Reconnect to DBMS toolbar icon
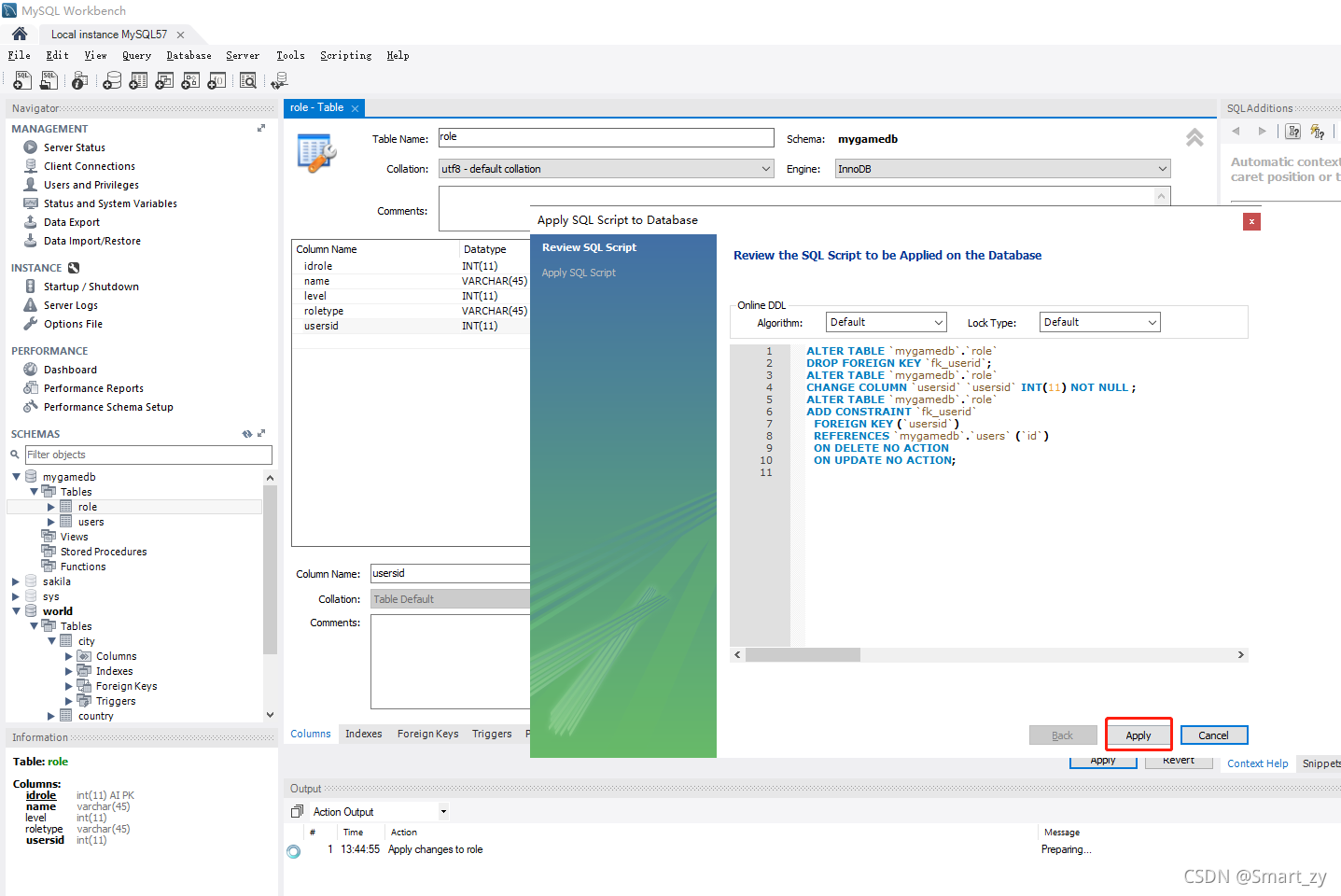The image size is (1341, 896). coord(279,81)
